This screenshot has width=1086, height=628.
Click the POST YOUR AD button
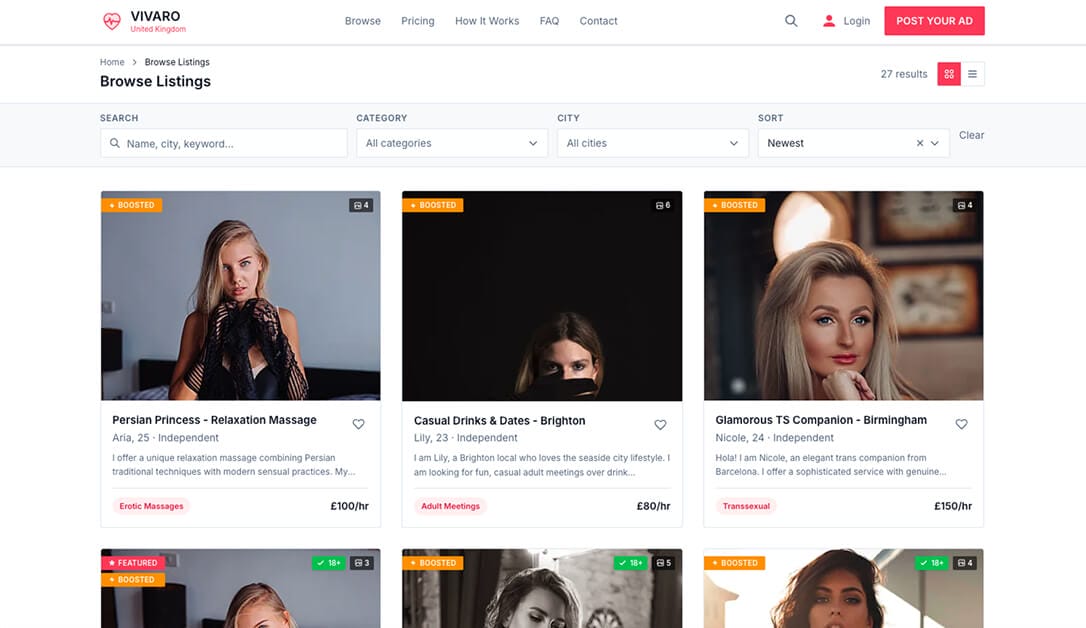tap(934, 21)
